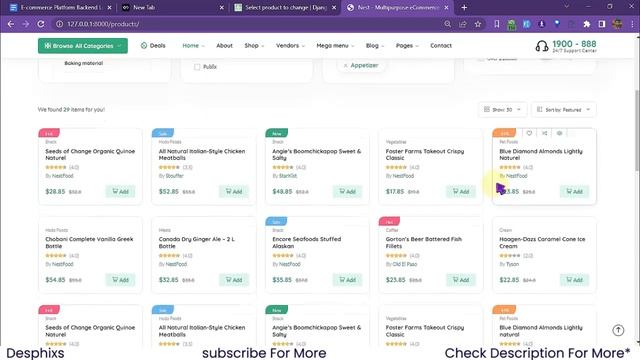
Task: Click the Baking material category
Action: pyautogui.click(x=84, y=63)
